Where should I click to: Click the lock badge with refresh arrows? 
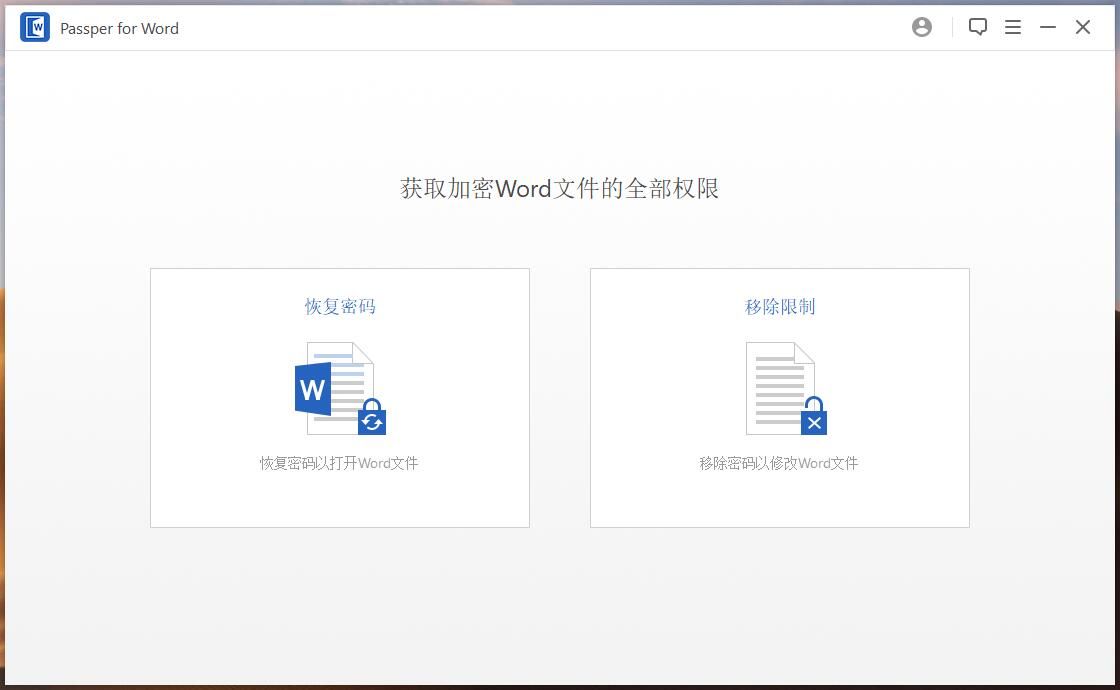pyautogui.click(x=372, y=419)
